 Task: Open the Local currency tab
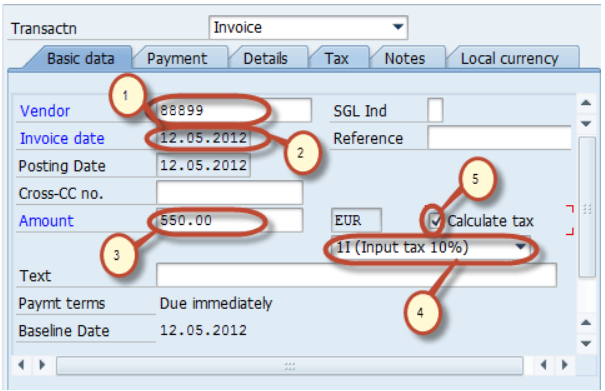click(x=509, y=58)
